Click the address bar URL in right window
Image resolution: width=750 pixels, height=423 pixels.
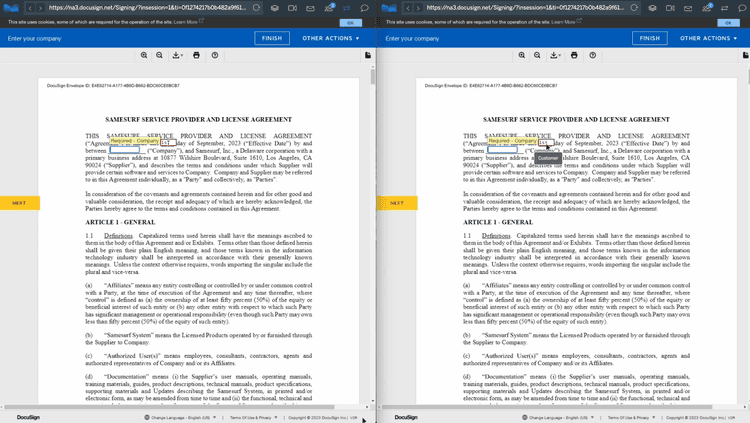click(525, 8)
